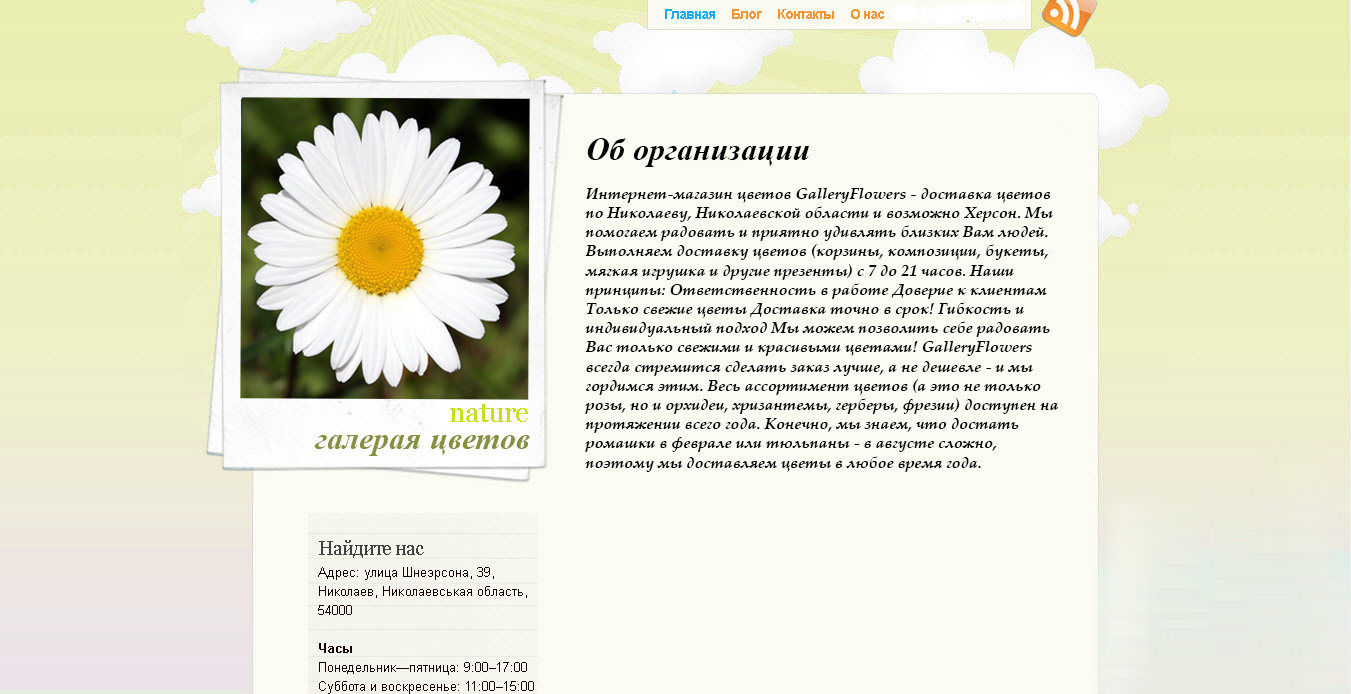
Task: Click the 'Найдите нас' widget heading
Action: coord(371,548)
